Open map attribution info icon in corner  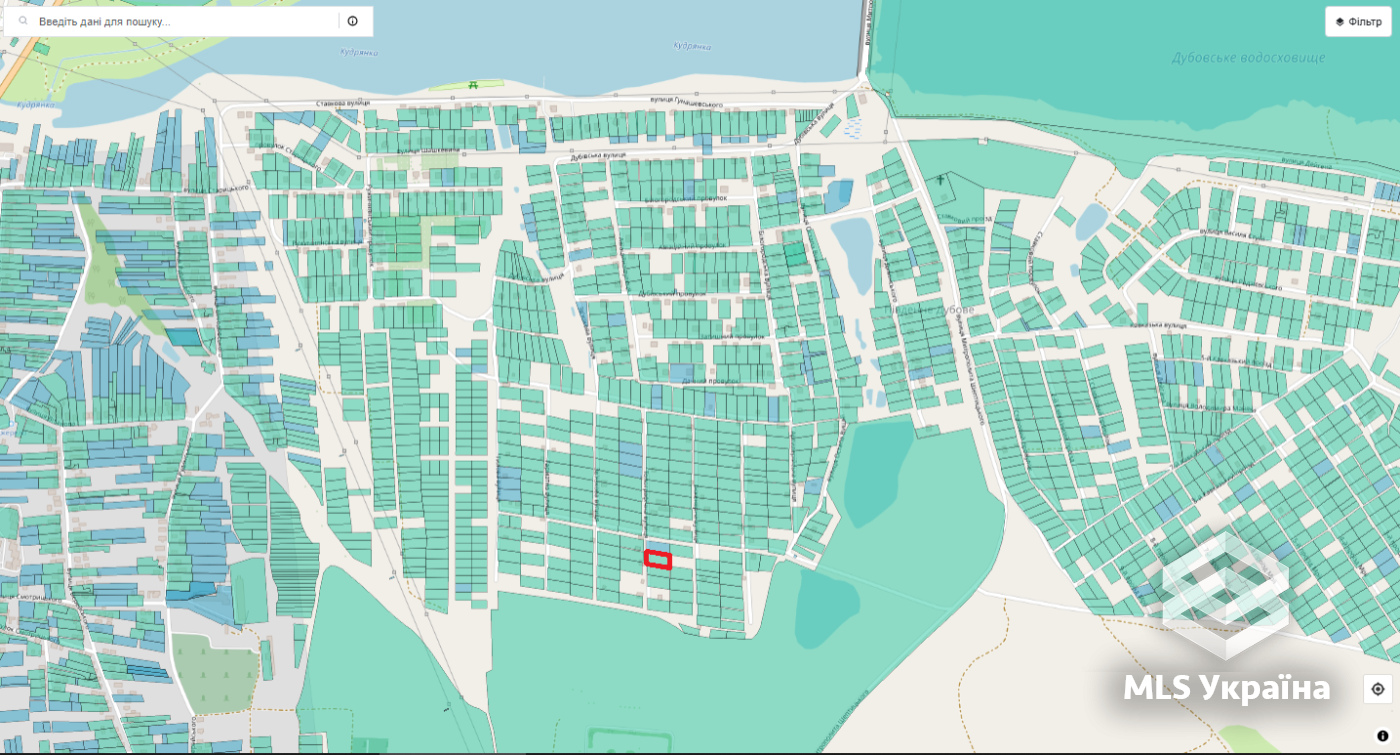pyautogui.click(x=1383, y=736)
